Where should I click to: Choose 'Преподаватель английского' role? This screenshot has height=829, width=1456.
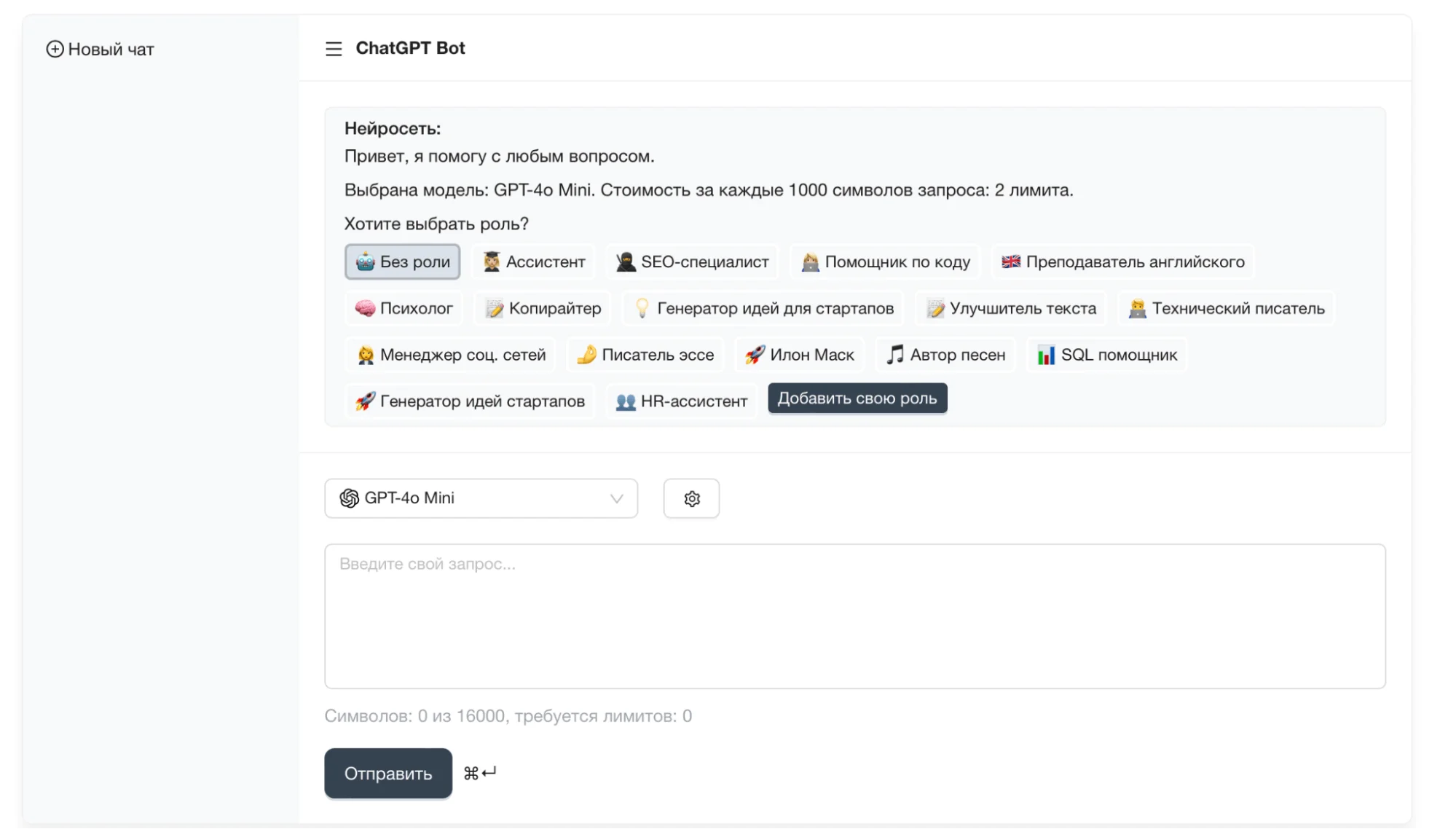[x=1122, y=262]
